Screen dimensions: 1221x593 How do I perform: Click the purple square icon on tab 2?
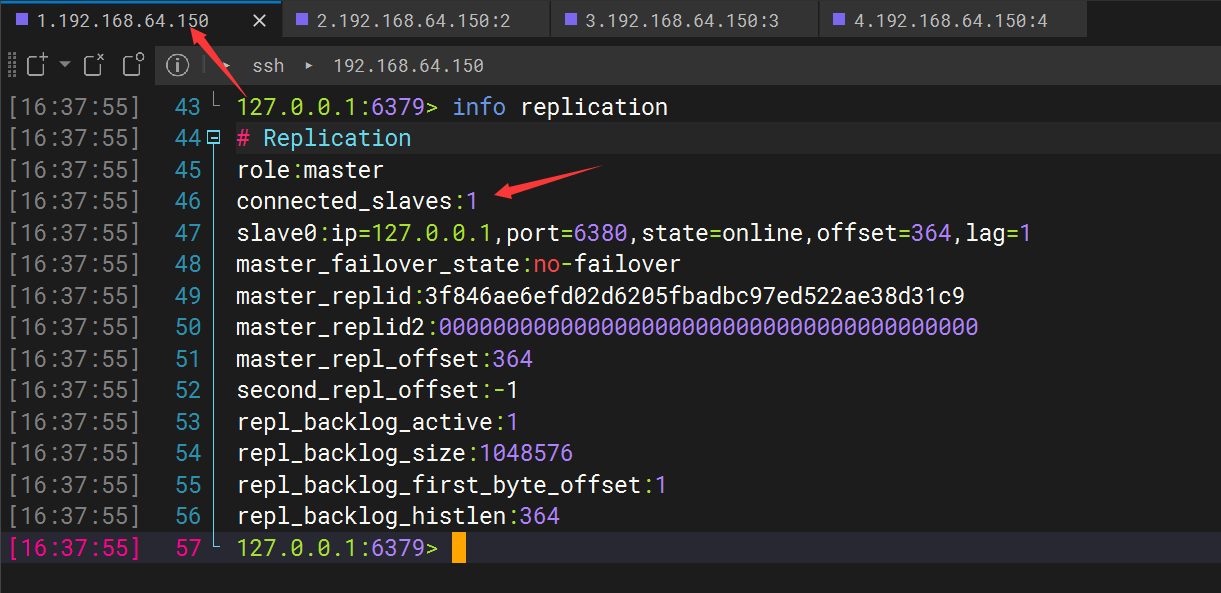click(x=302, y=19)
